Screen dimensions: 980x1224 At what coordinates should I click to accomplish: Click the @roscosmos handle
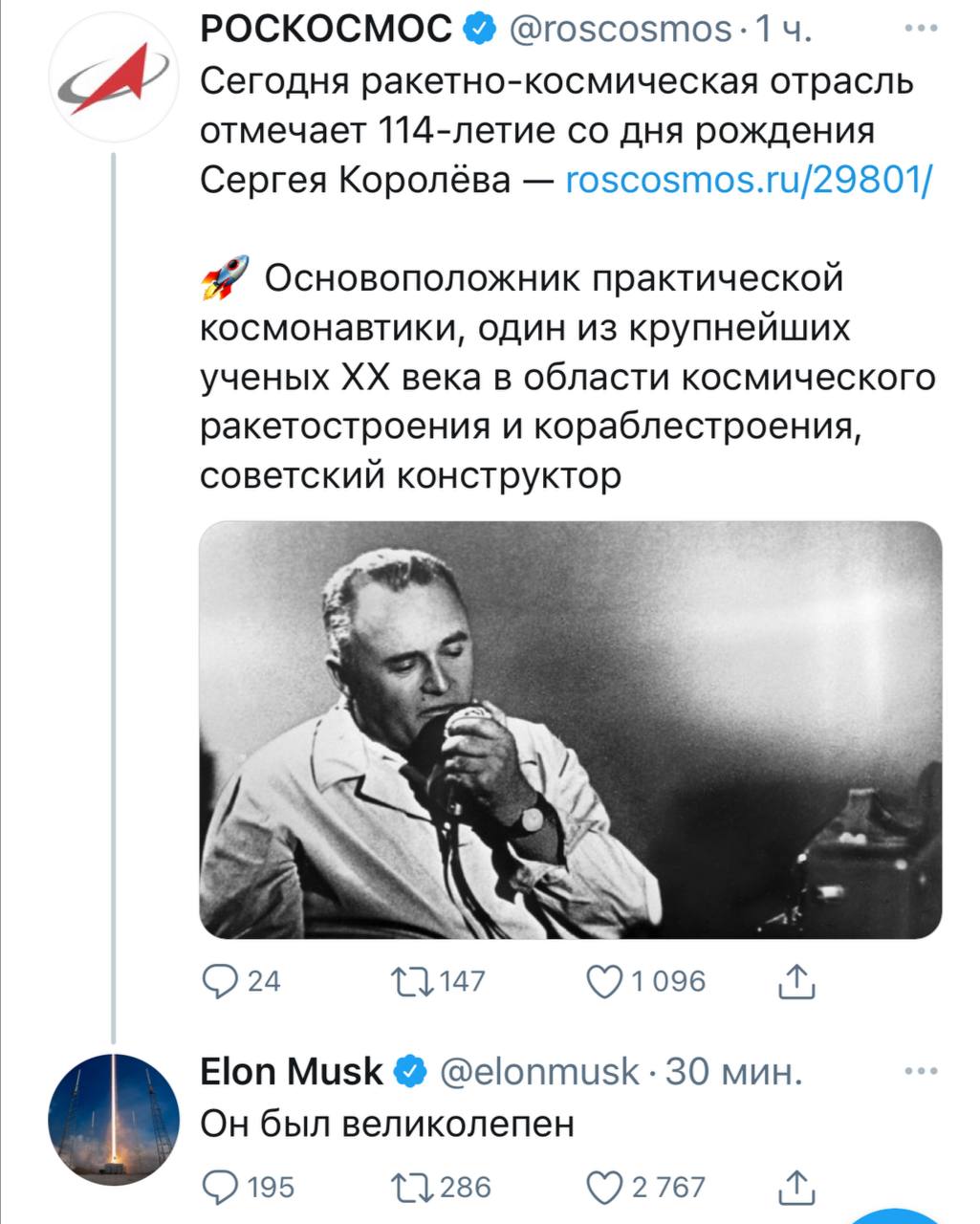point(621,30)
